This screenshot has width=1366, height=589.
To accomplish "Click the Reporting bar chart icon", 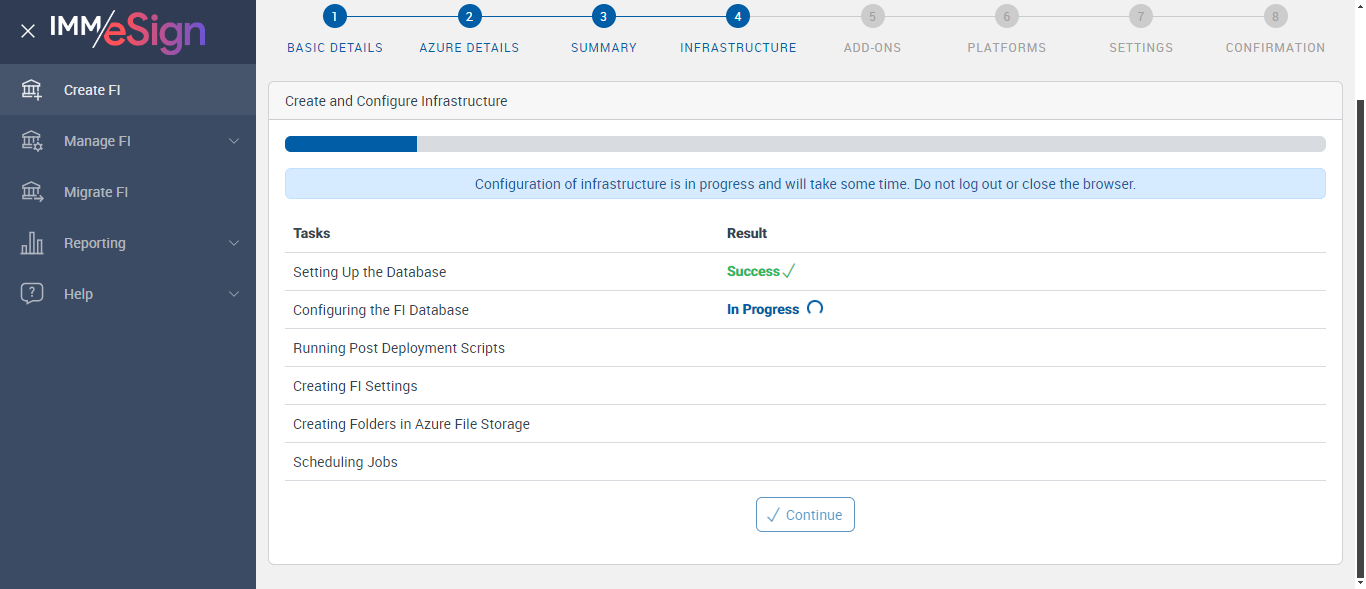I will pos(32,243).
